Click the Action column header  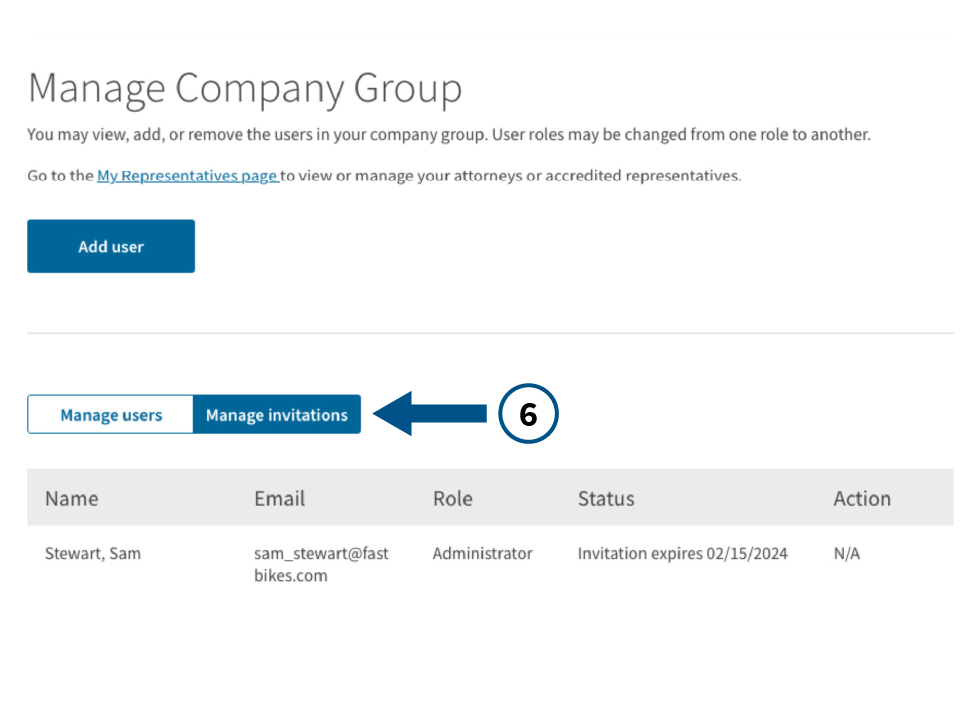[x=861, y=498]
